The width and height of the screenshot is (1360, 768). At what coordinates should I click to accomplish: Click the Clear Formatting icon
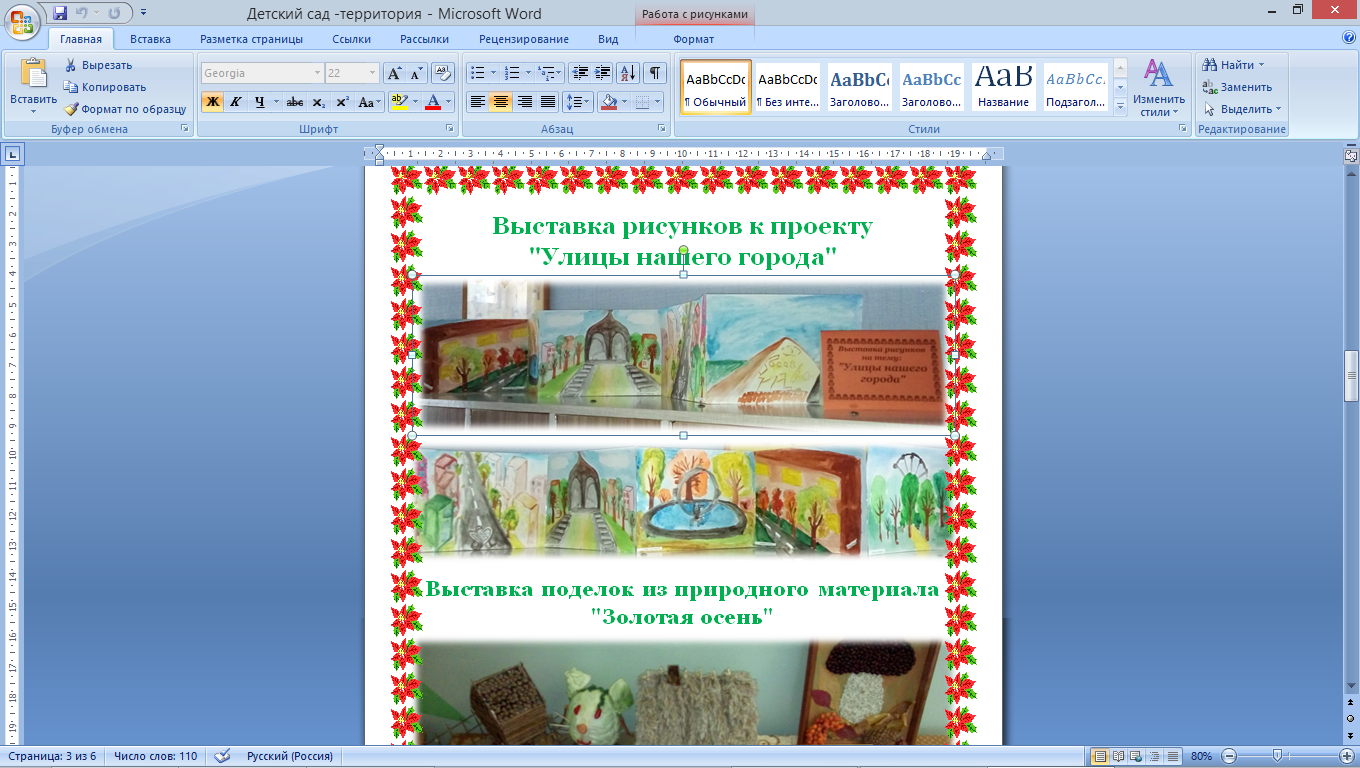pyautogui.click(x=443, y=73)
